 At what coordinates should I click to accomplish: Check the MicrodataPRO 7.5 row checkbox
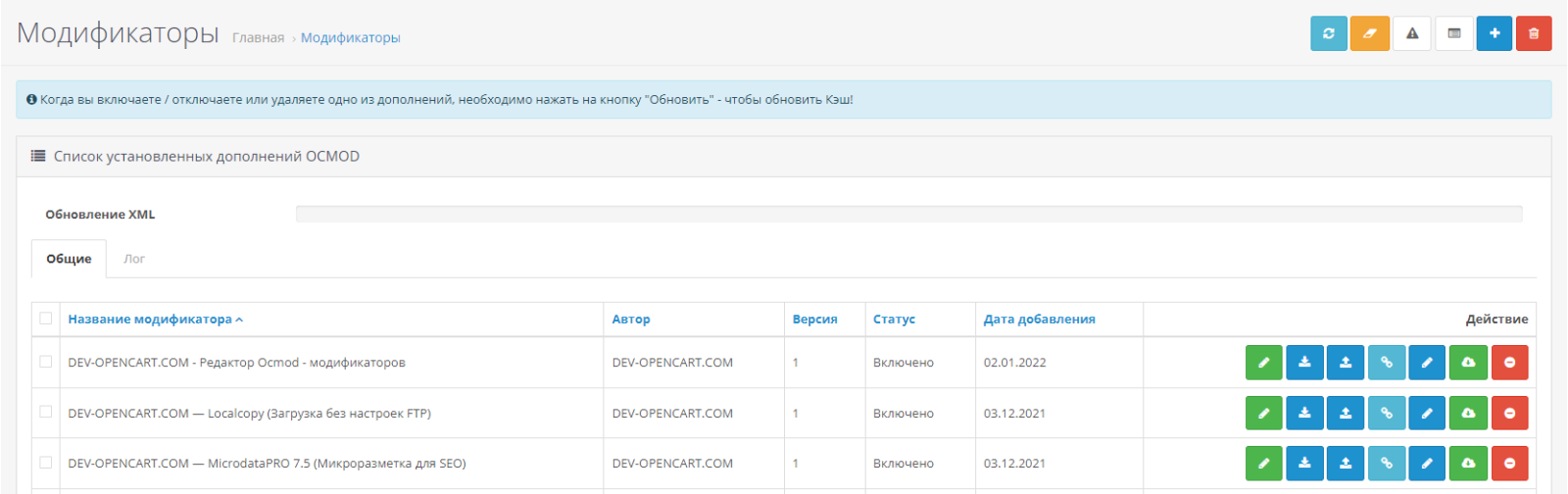(x=46, y=462)
